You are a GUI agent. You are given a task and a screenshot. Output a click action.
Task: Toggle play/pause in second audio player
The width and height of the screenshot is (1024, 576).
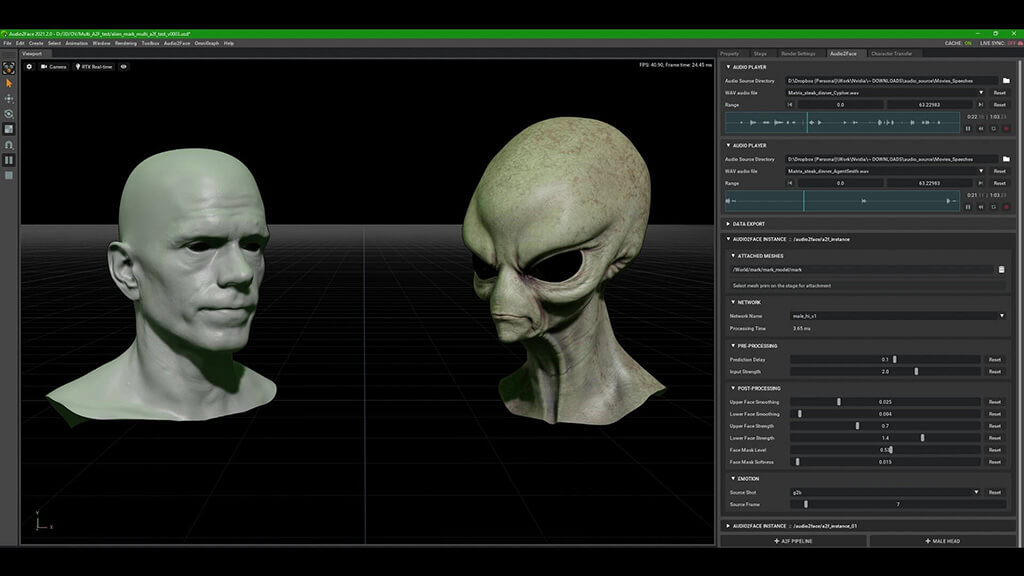point(968,207)
